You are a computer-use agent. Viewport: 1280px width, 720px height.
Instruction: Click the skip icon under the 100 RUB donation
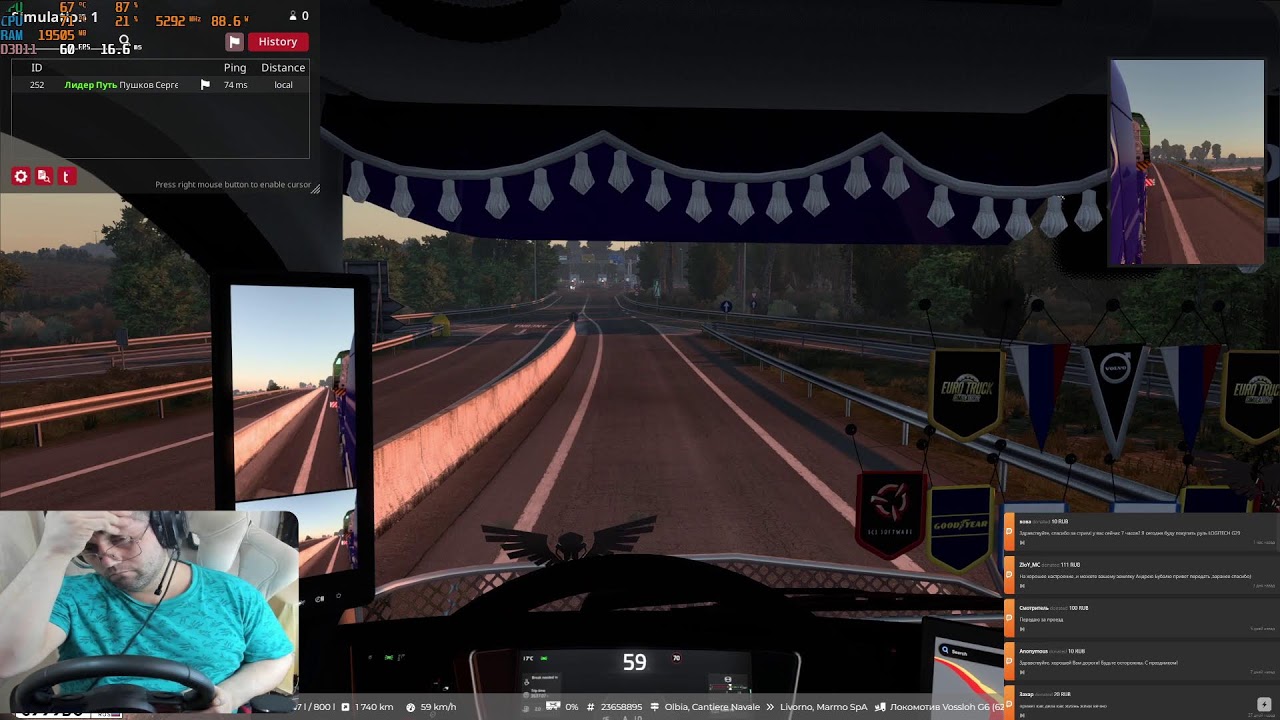tap(1022, 629)
